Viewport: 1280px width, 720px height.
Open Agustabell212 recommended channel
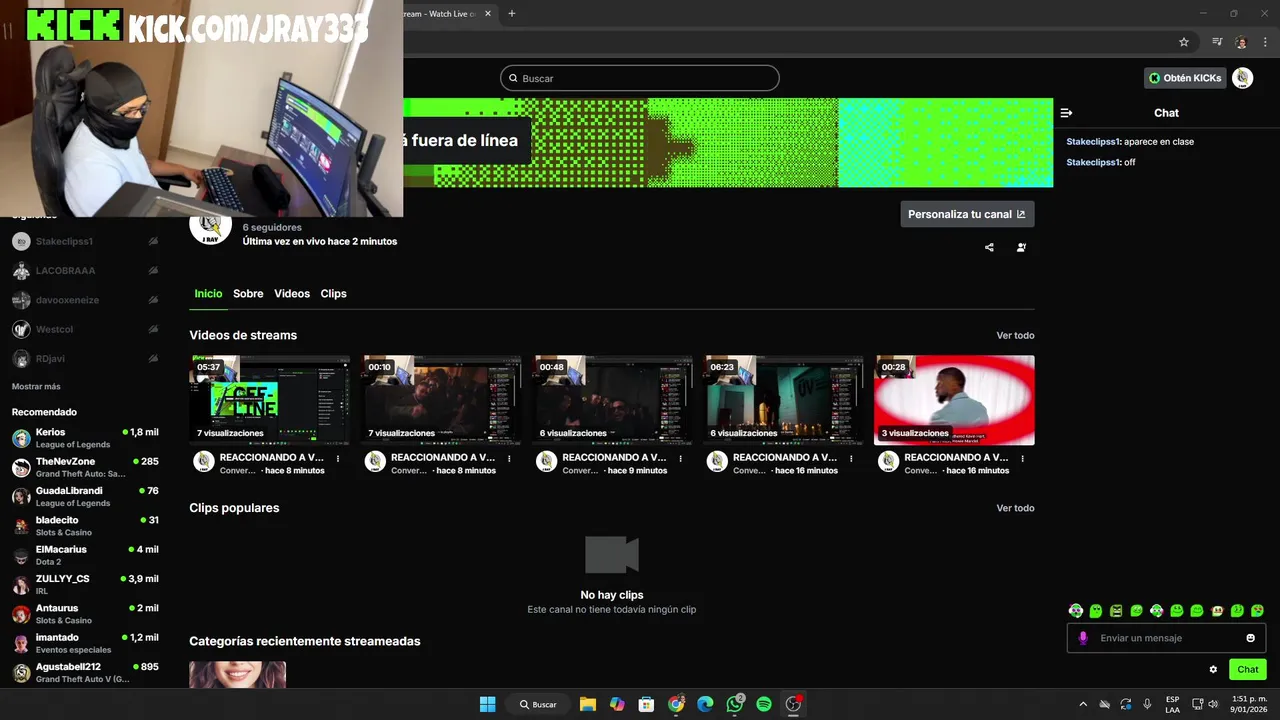(x=85, y=672)
